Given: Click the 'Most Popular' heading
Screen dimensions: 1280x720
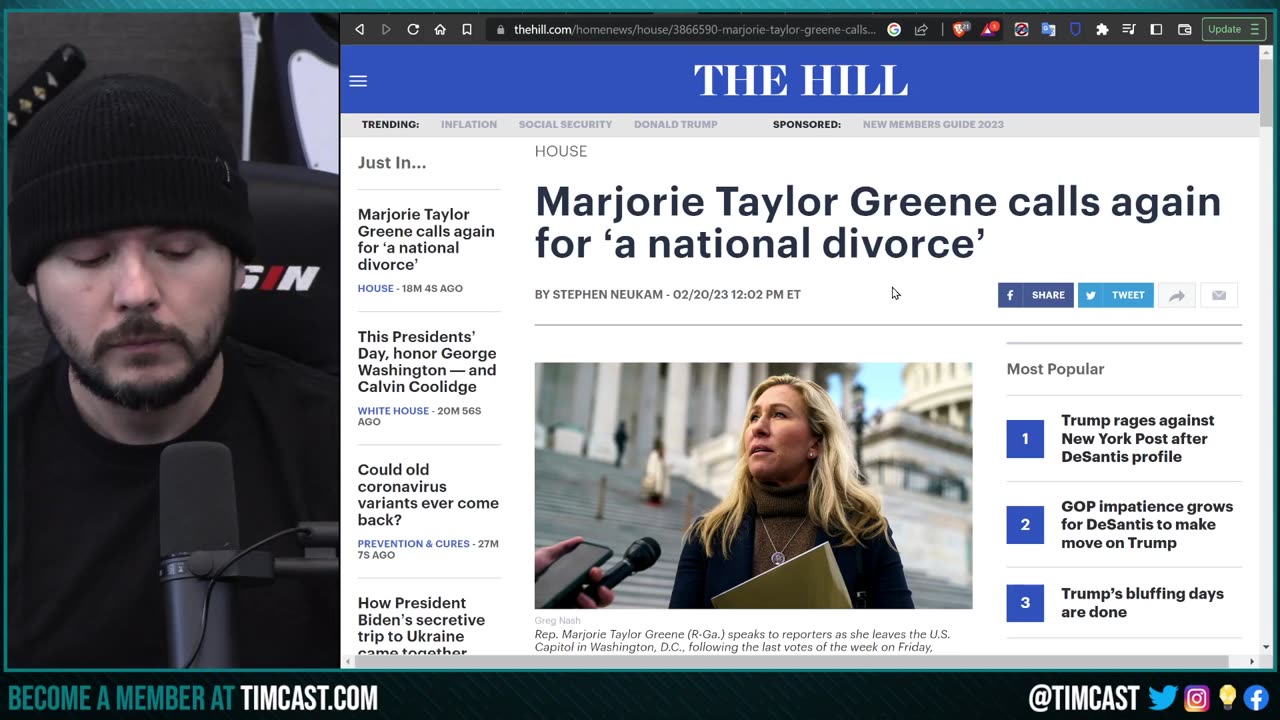Looking at the screenshot, I should (x=1055, y=369).
